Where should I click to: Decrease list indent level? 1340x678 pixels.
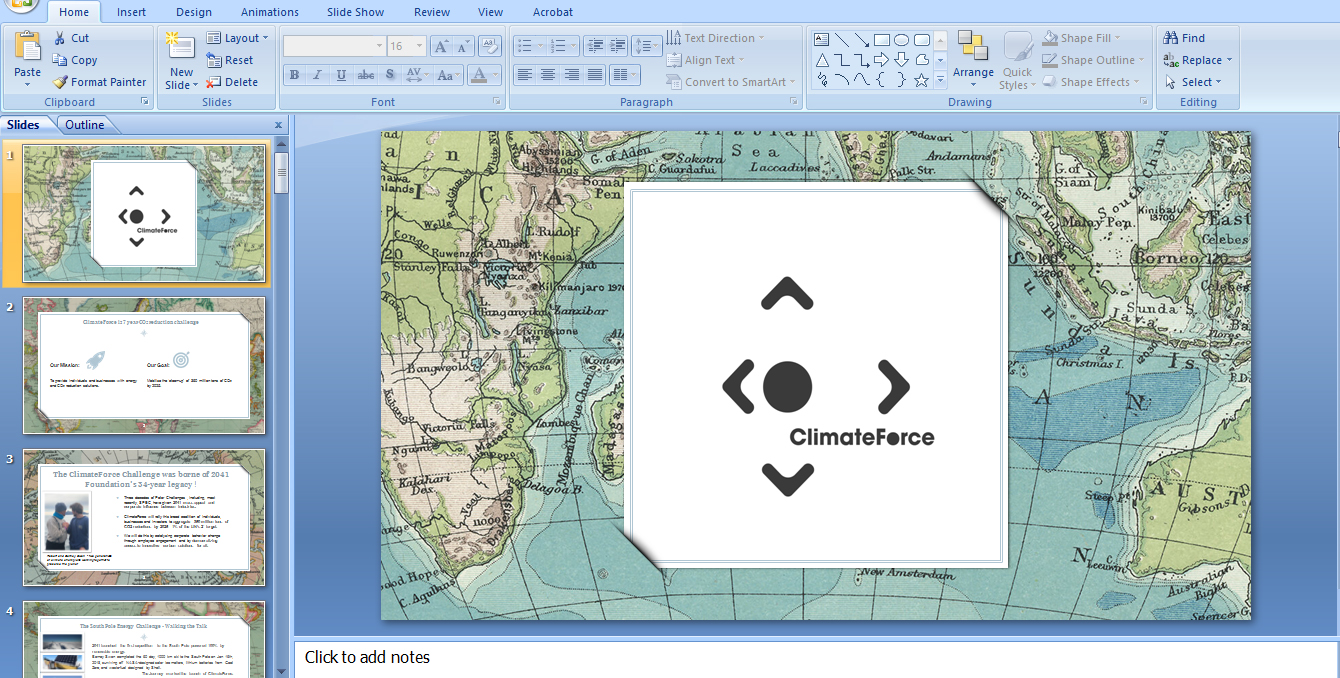[595, 46]
